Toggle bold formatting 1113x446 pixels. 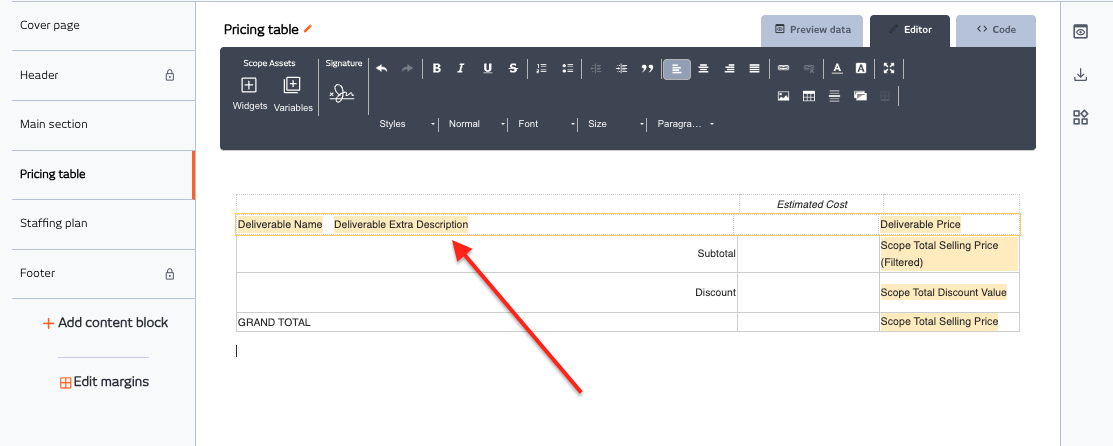(x=437, y=68)
